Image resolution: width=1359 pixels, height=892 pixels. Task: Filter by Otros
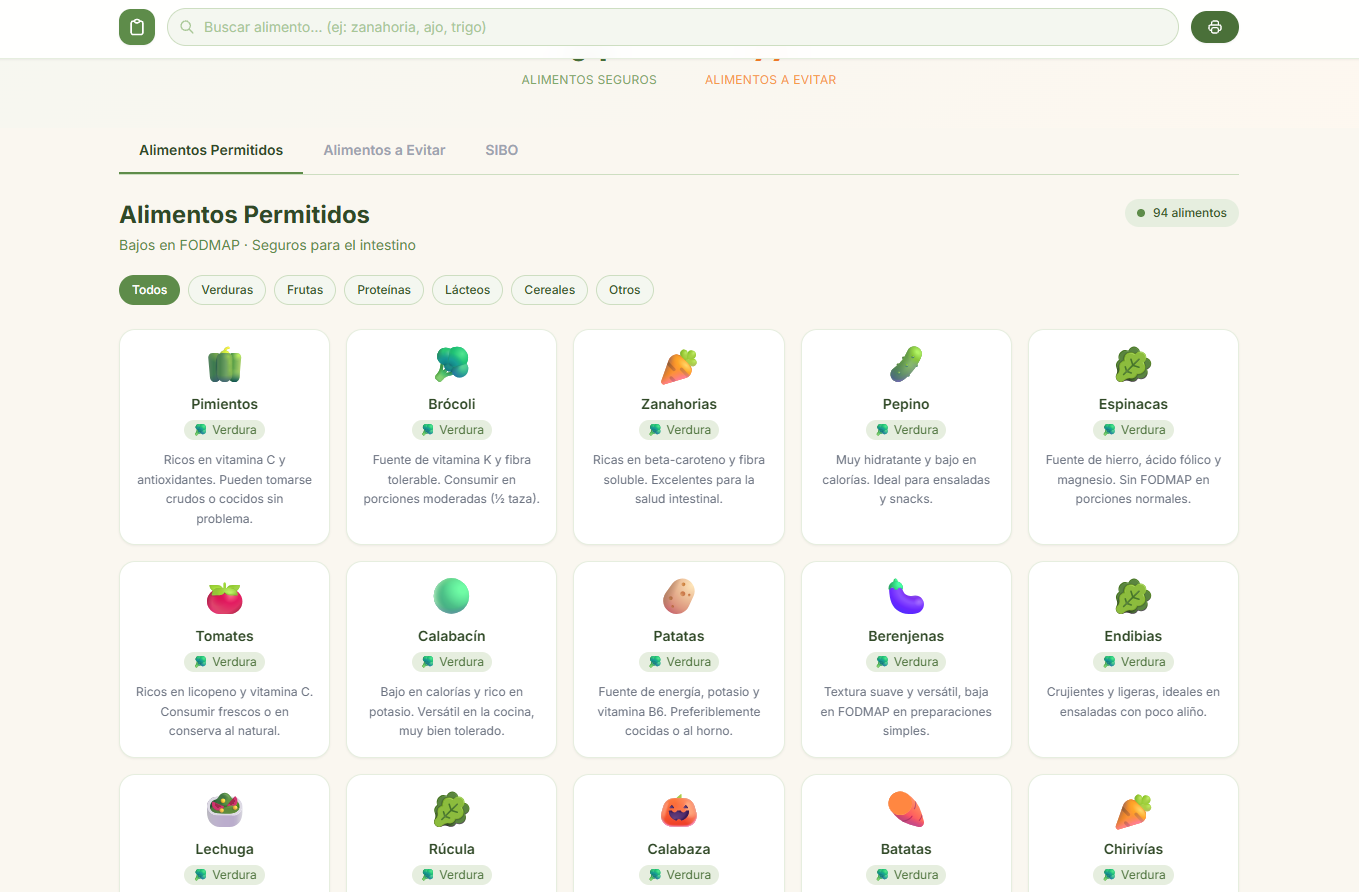click(625, 290)
